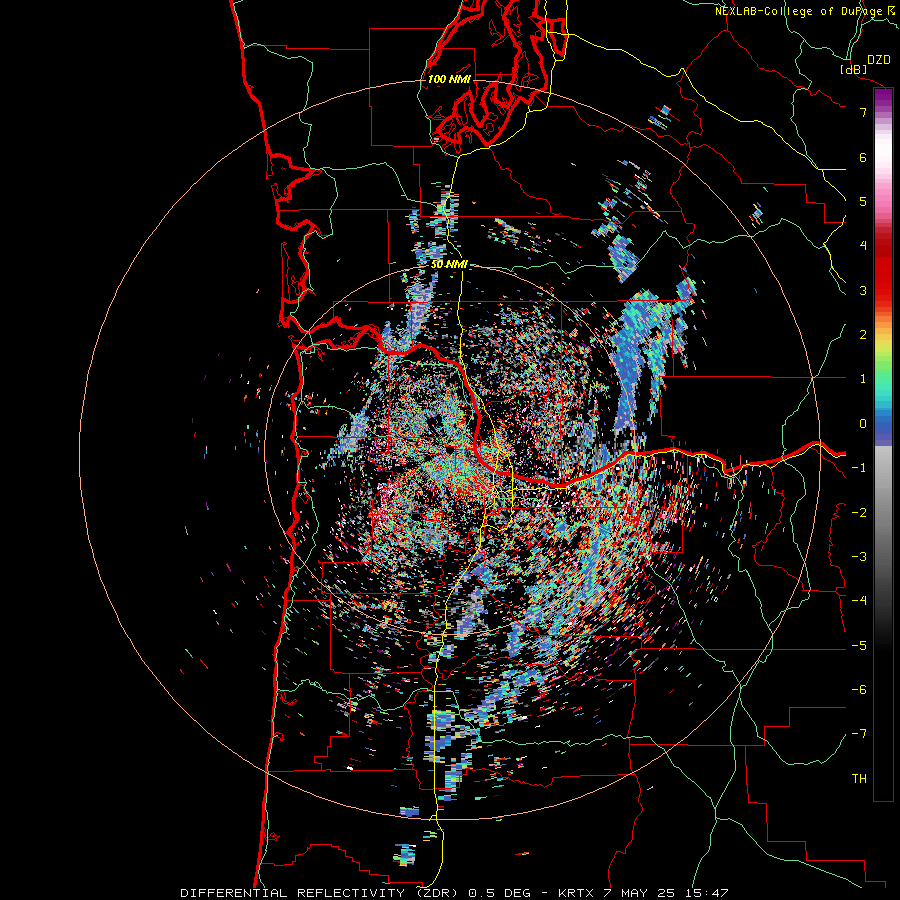Click the 4 value on color scale
The image size is (900, 900).
click(x=863, y=246)
